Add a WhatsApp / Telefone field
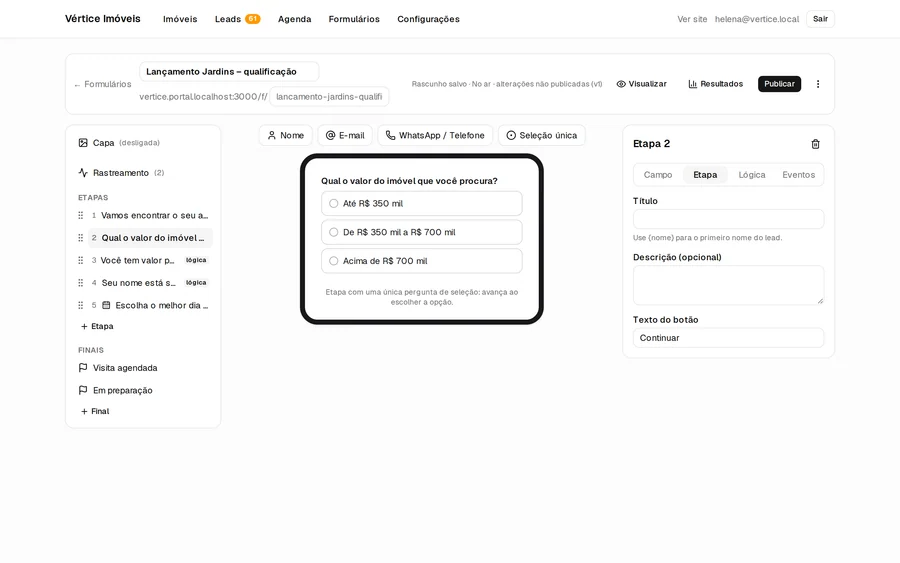Screen dimensions: 900x563 pos(435,135)
